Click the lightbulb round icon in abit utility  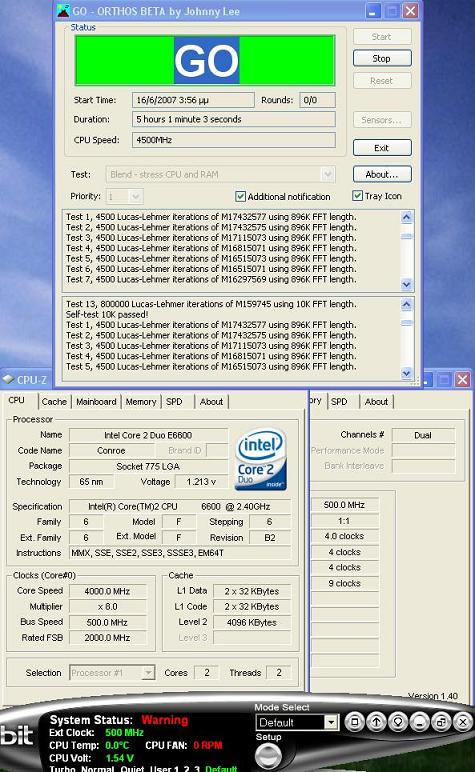pyautogui.click(x=398, y=722)
